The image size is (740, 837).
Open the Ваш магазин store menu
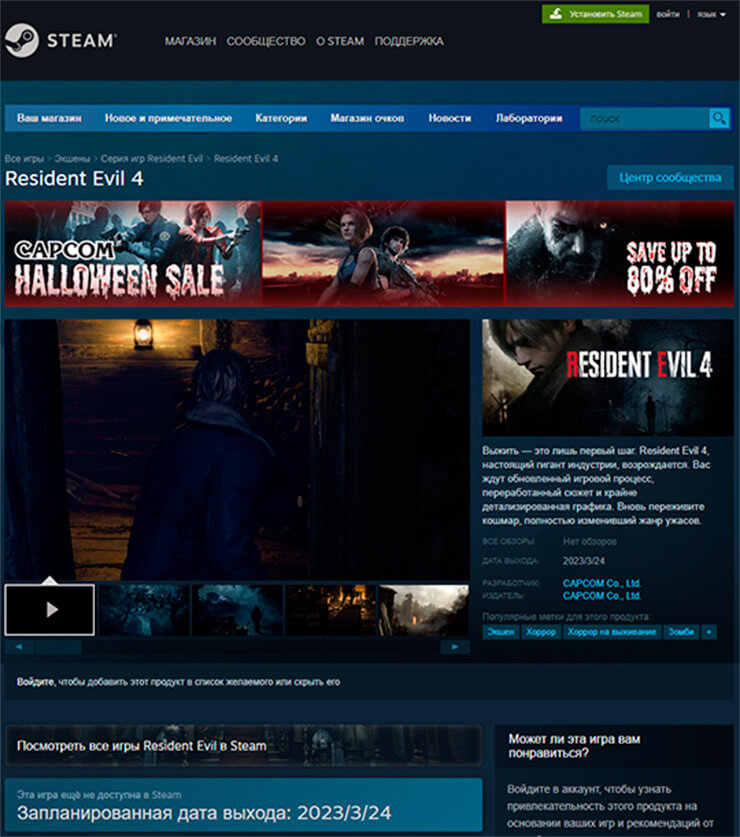pos(49,118)
